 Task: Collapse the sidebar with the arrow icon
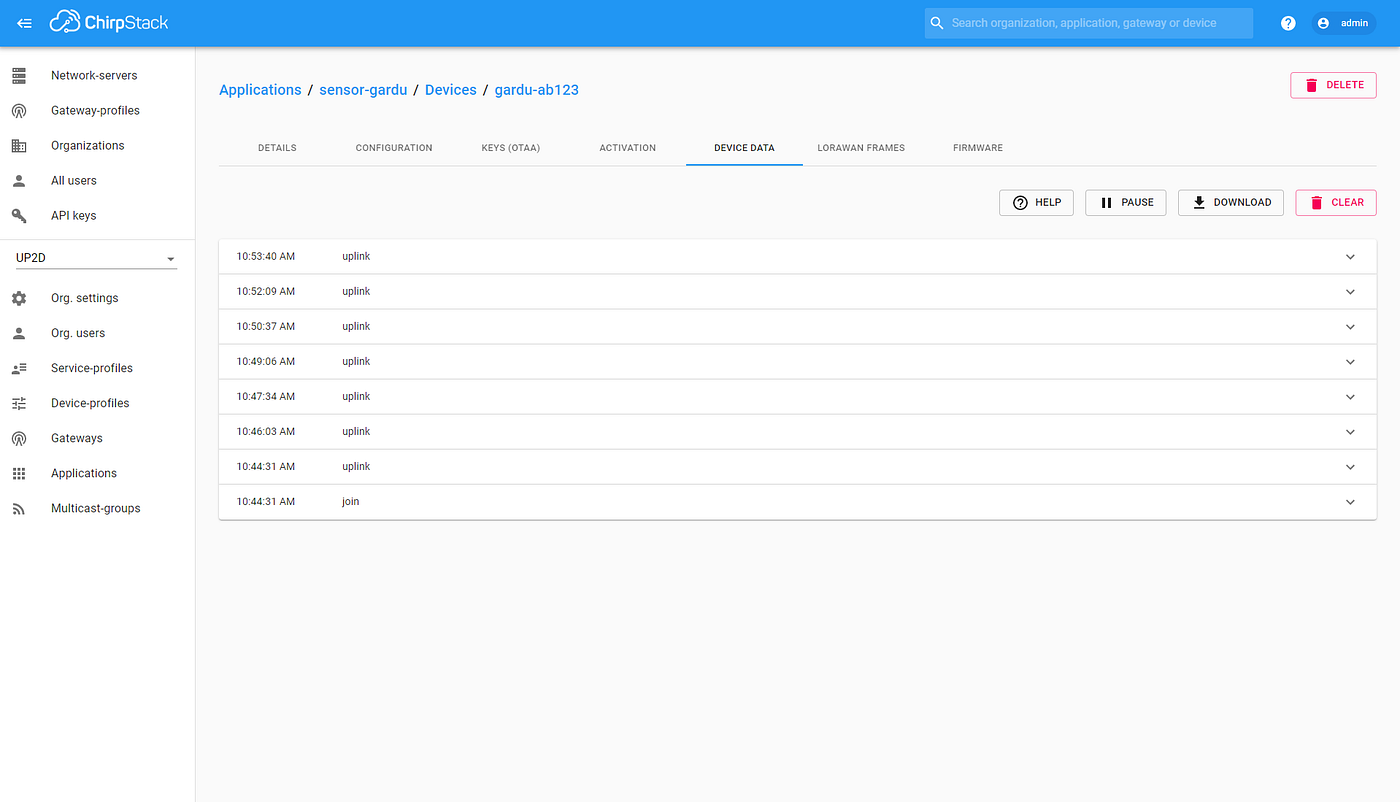24,23
